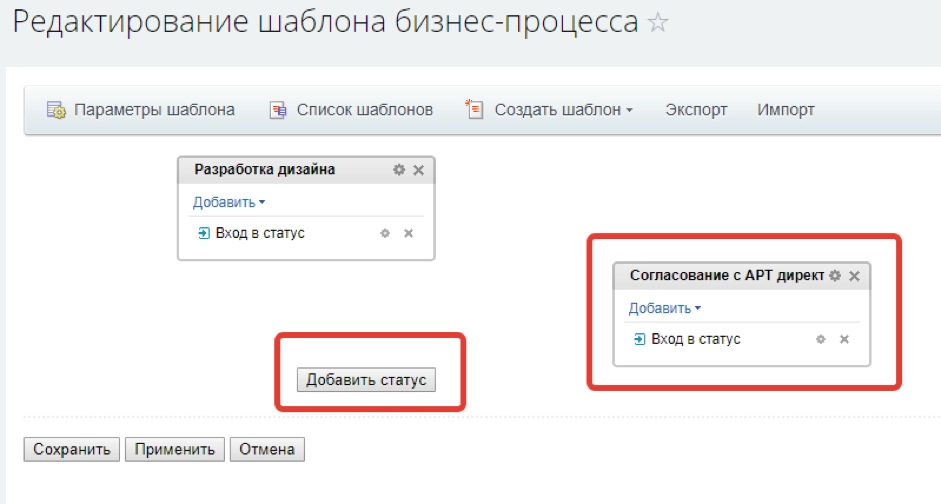The image size is (941, 504).
Task: Click the Сохранить button
Action: point(71,449)
